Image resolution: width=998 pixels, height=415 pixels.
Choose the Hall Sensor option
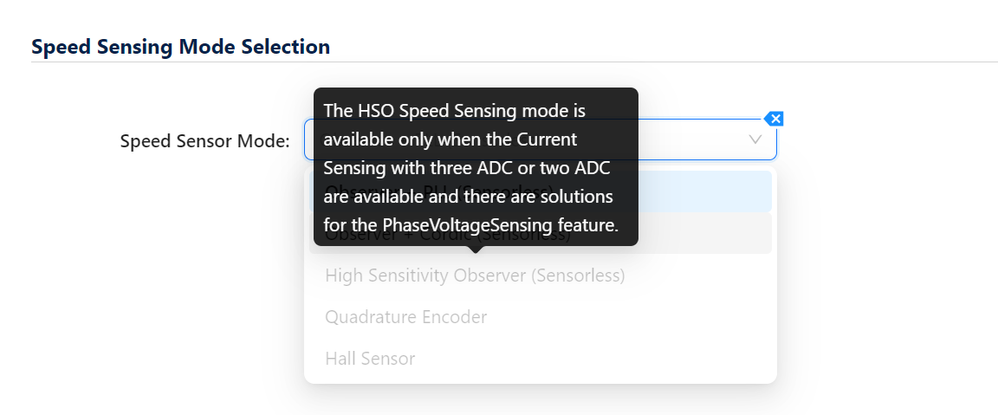370,358
